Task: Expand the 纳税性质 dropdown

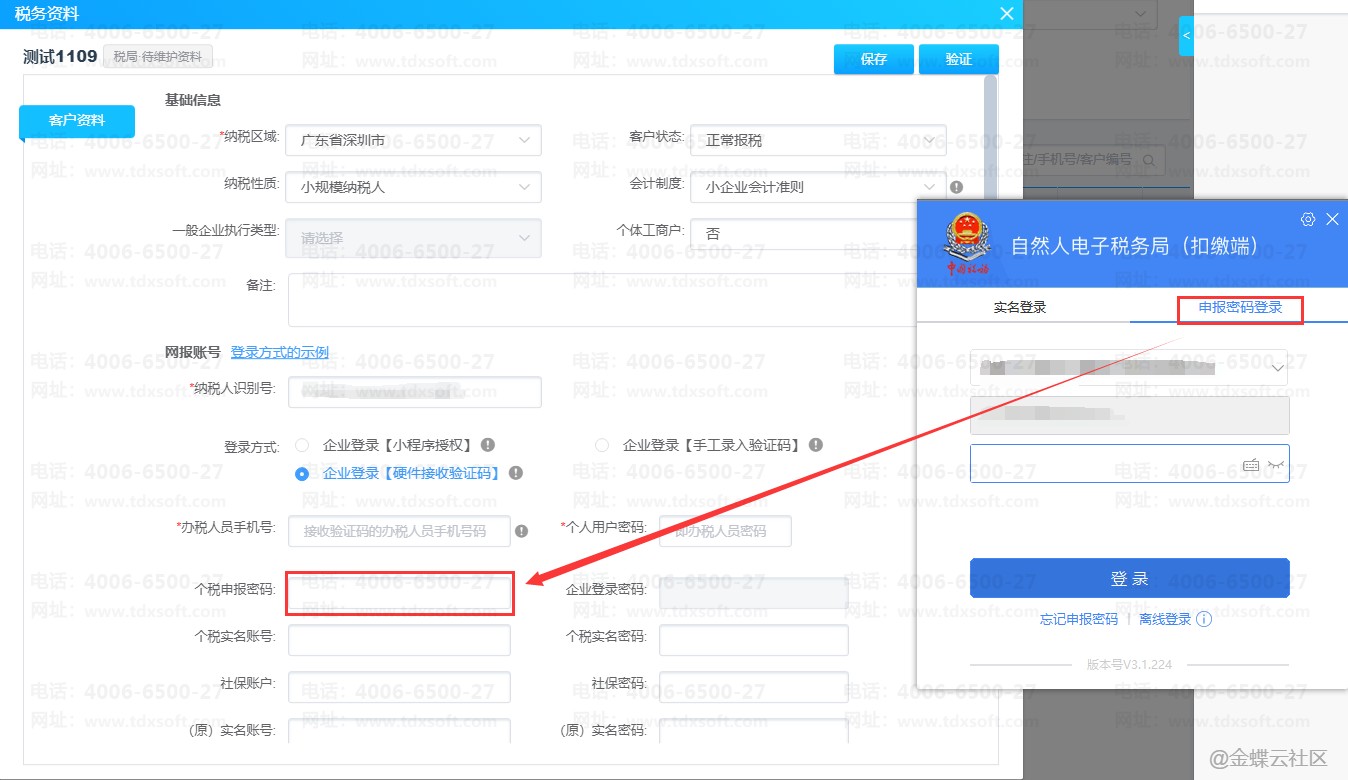Action: (413, 187)
